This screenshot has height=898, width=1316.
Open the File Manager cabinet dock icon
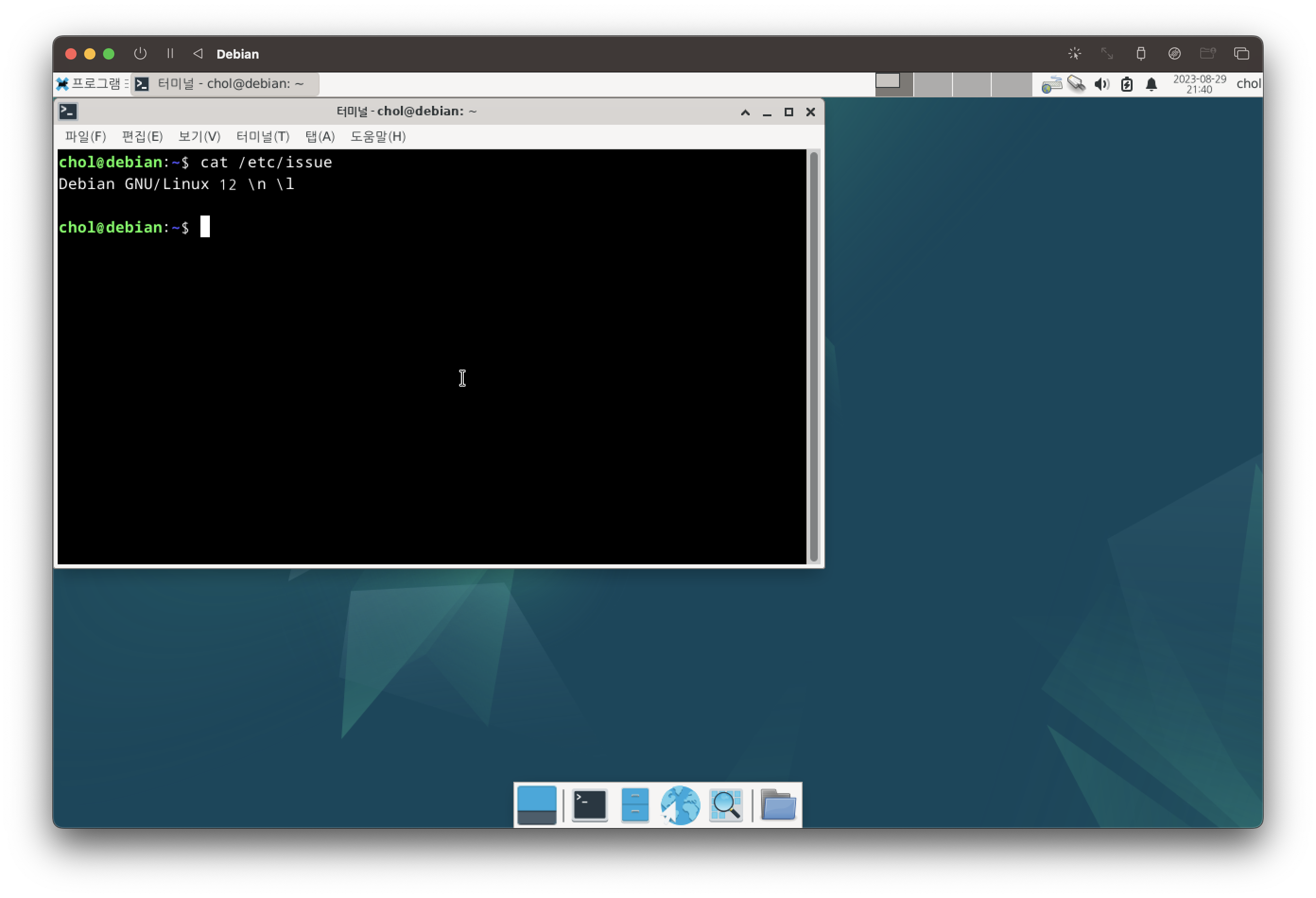(x=635, y=805)
